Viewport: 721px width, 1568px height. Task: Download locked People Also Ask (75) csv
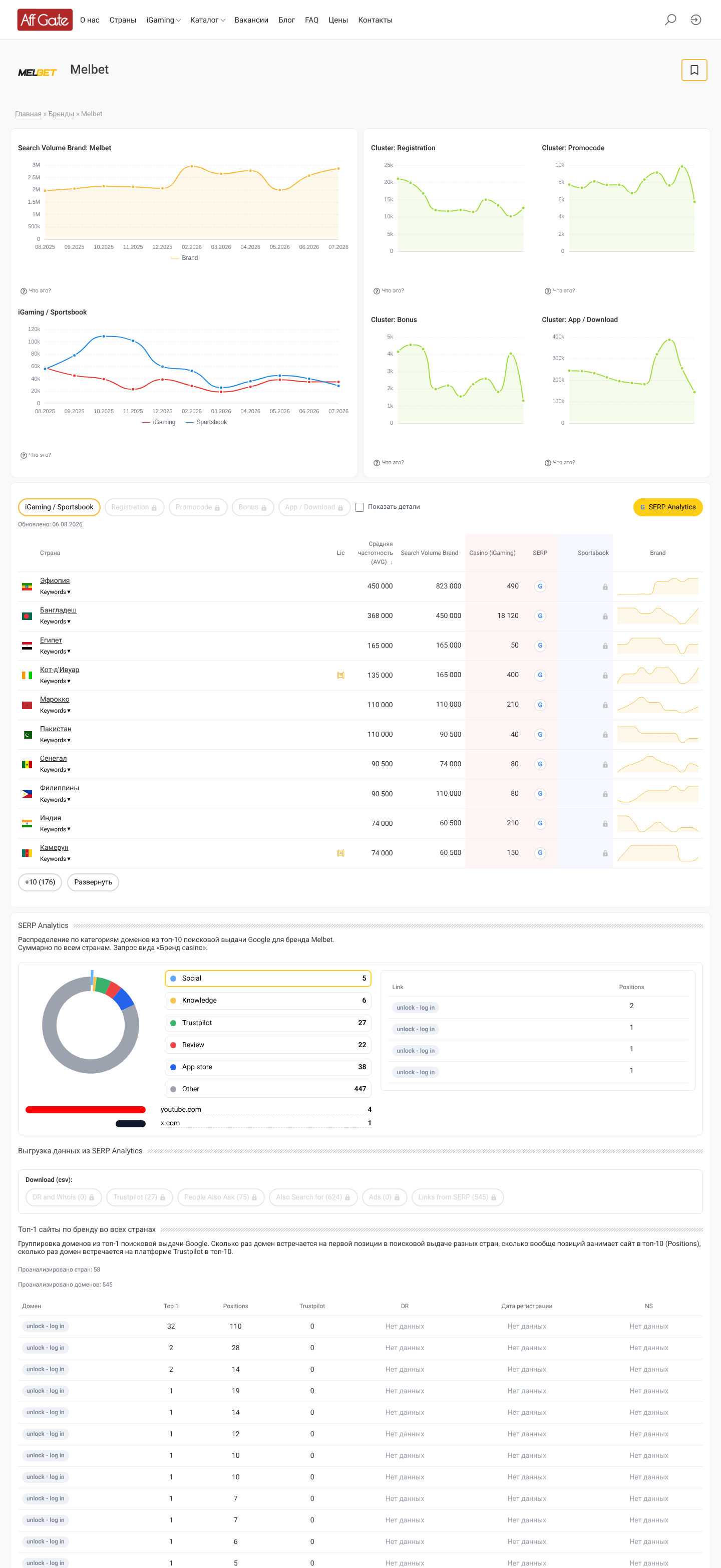221,1197
